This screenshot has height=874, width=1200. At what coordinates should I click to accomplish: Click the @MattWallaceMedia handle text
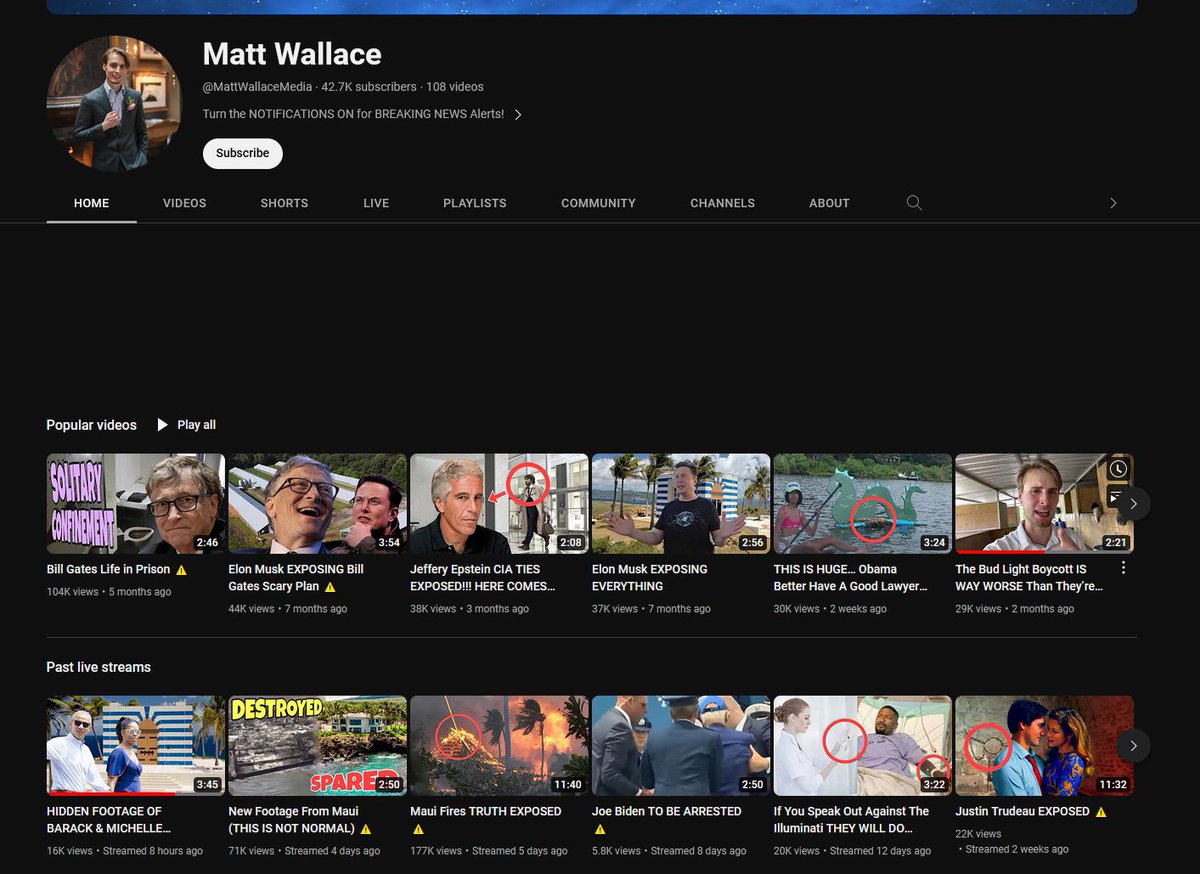(258, 87)
